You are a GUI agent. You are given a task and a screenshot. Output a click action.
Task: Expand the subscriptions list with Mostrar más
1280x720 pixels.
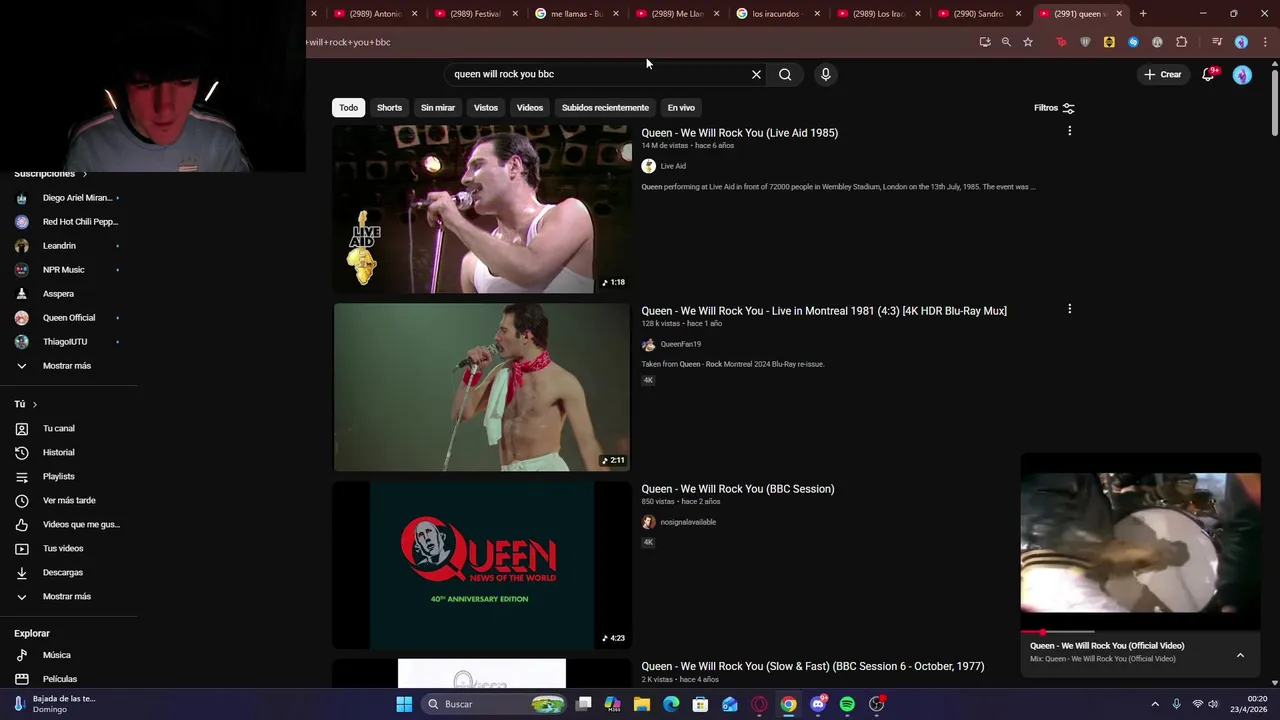68,366
